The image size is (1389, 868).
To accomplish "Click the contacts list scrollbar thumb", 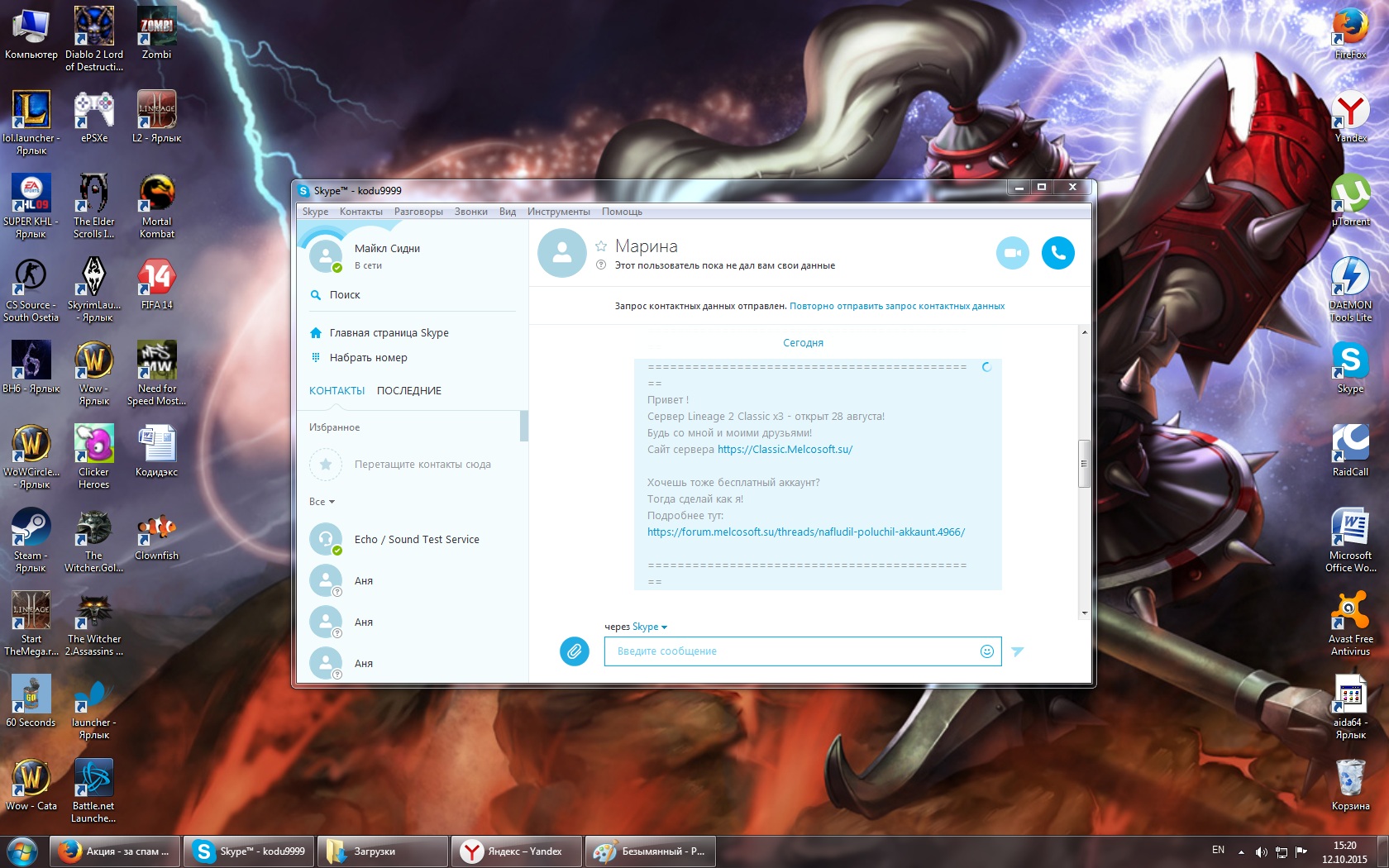I will [524, 427].
